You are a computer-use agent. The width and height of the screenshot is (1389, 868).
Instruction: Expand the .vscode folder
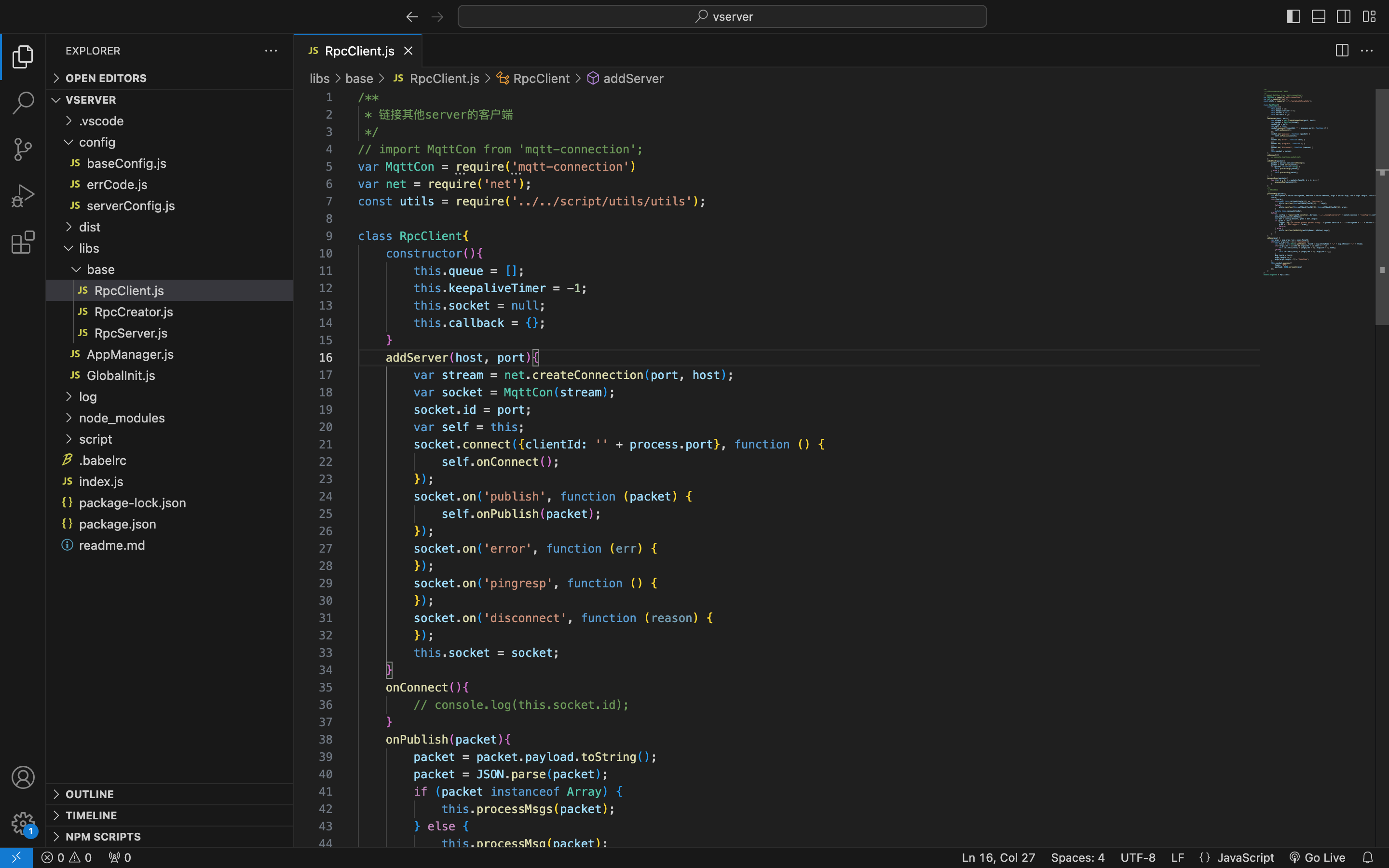pos(170,121)
